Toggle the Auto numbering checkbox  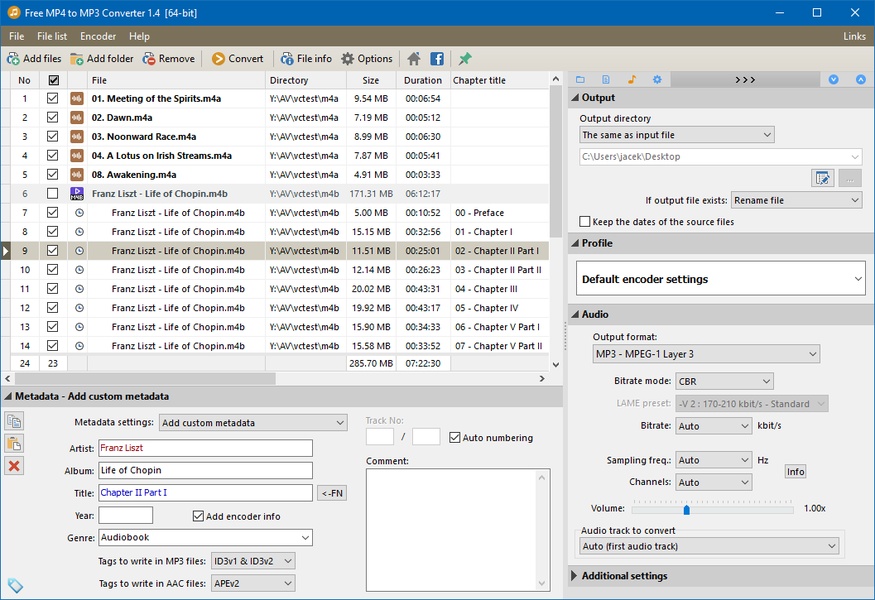click(x=455, y=438)
